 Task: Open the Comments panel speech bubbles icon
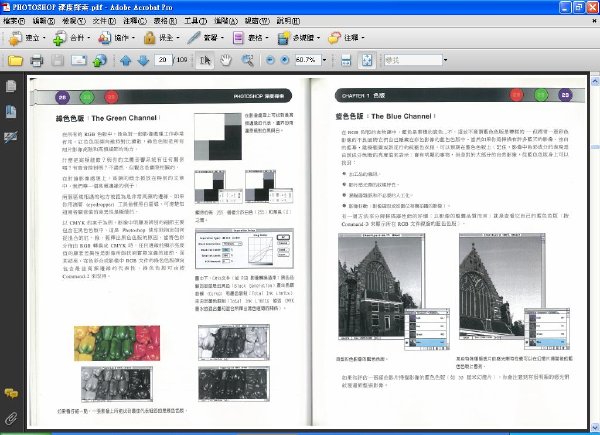[x=11, y=393]
